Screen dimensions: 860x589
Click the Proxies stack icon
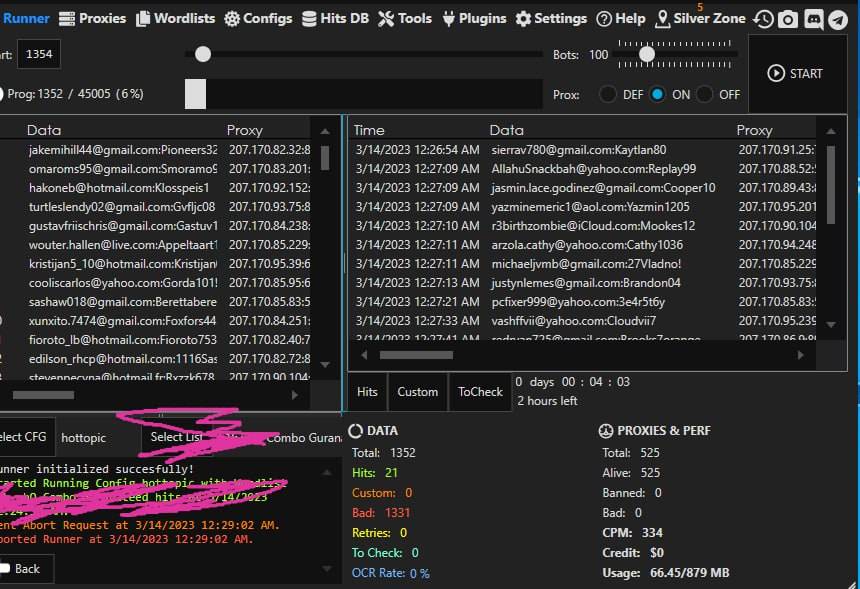tap(67, 19)
